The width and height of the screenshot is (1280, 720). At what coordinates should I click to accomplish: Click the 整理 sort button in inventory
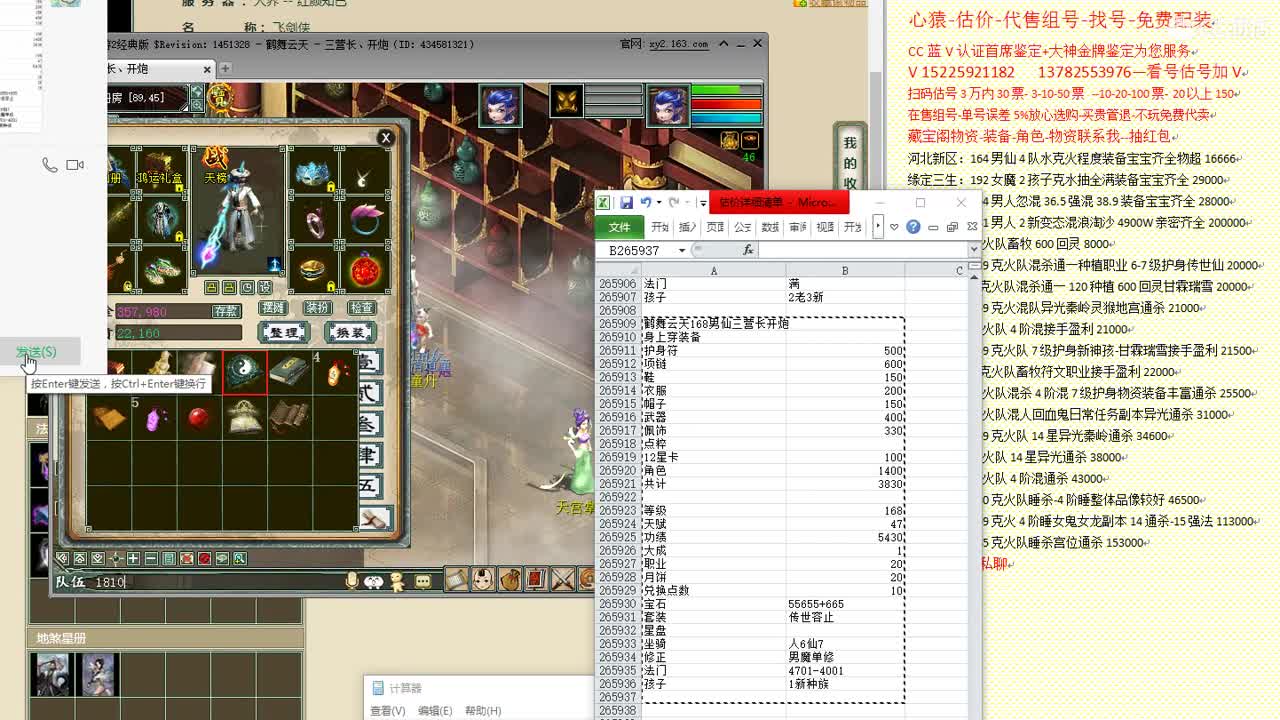(x=284, y=333)
